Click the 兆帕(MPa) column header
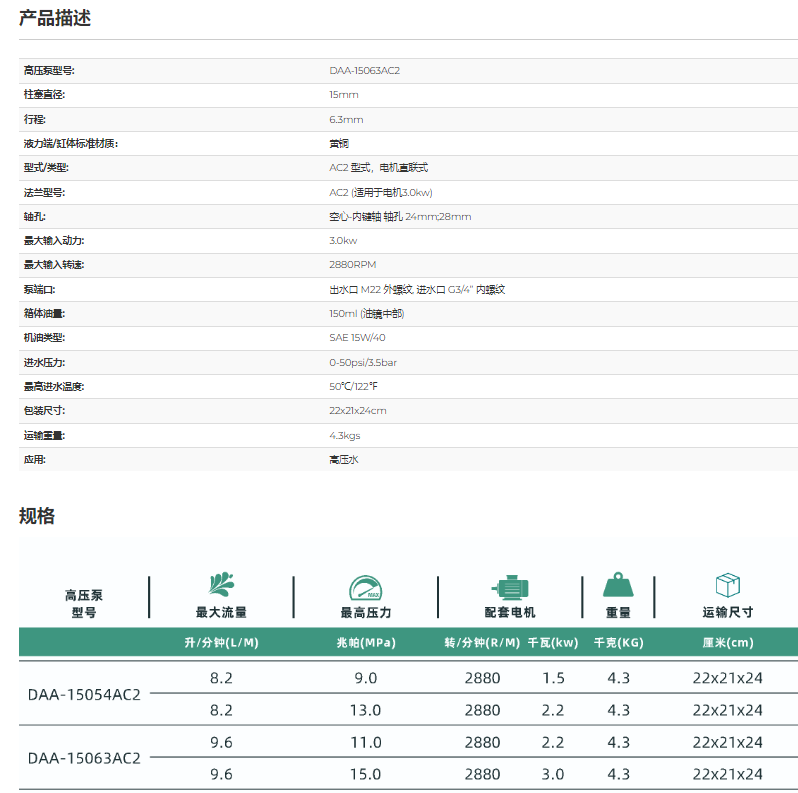 365,643
